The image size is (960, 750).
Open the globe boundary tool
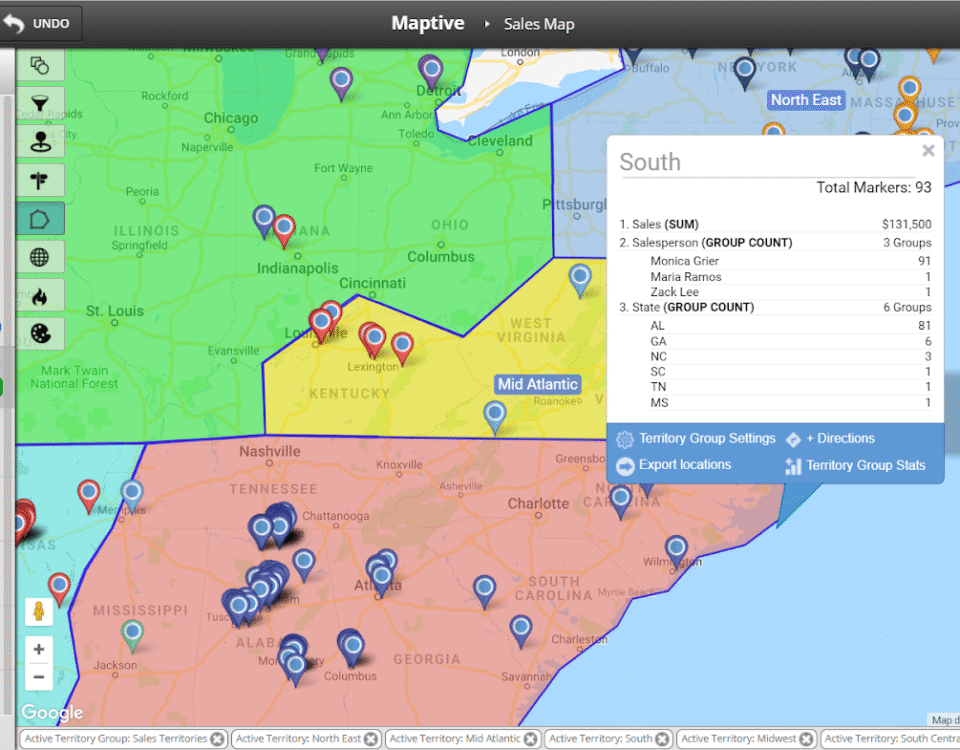click(40, 257)
